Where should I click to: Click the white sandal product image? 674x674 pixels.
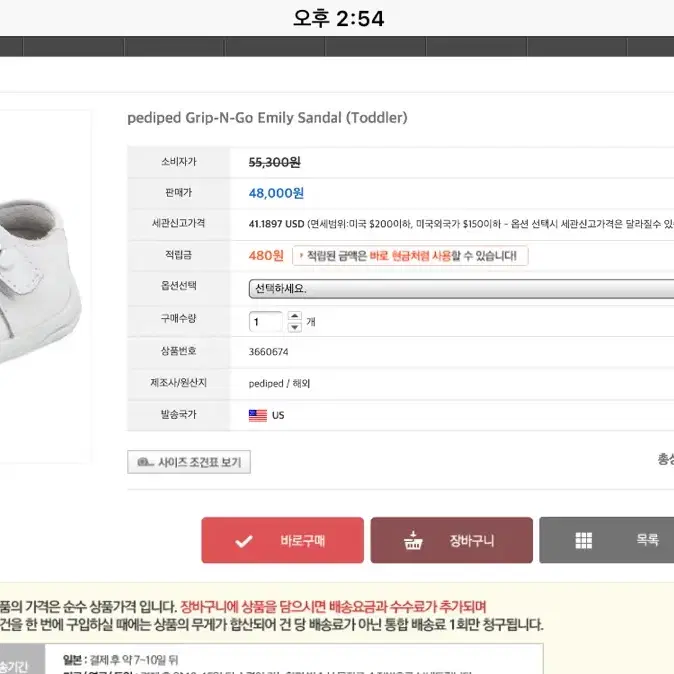(39, 284)
